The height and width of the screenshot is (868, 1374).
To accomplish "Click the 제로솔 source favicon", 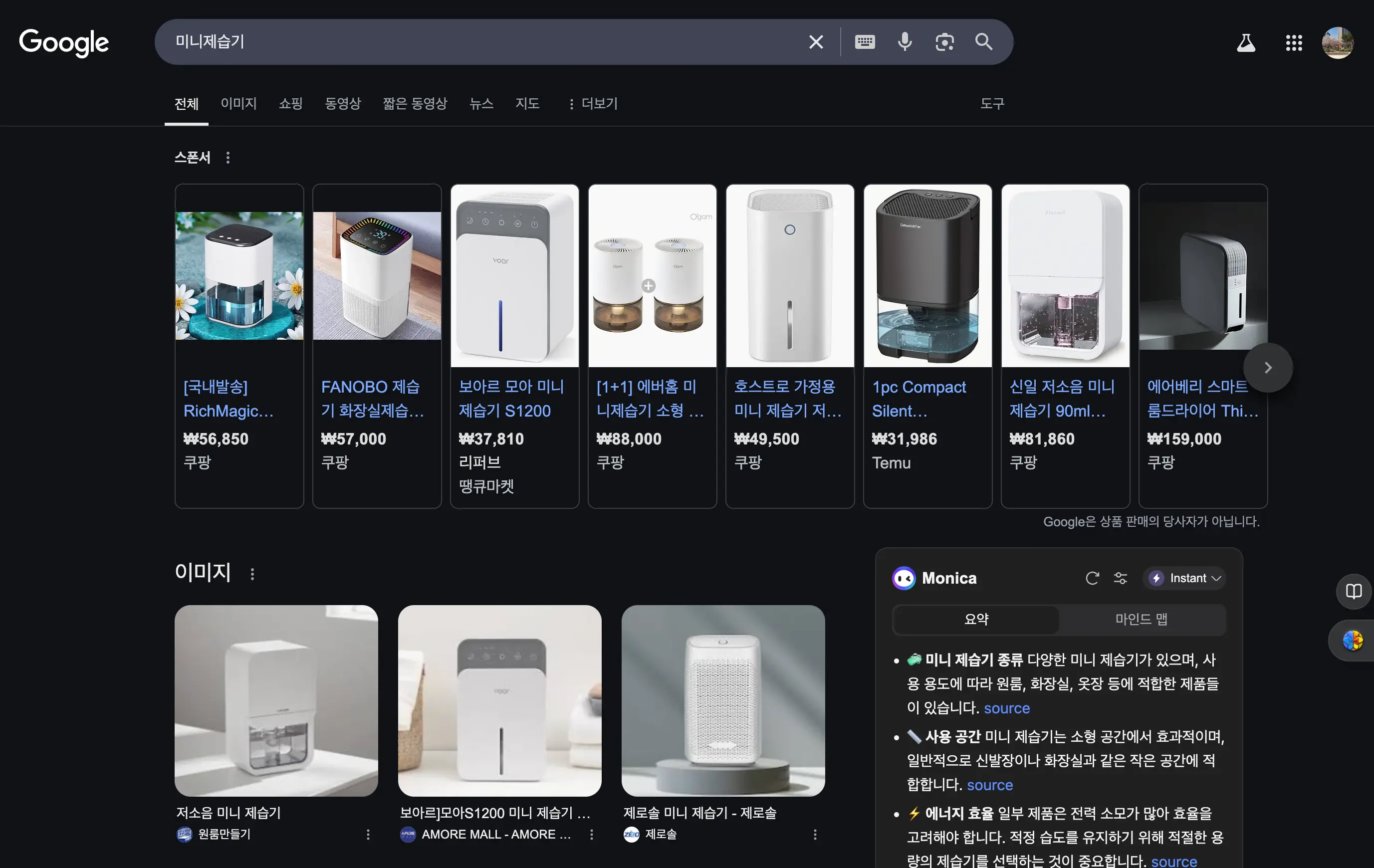I will (x=631, y=835).
